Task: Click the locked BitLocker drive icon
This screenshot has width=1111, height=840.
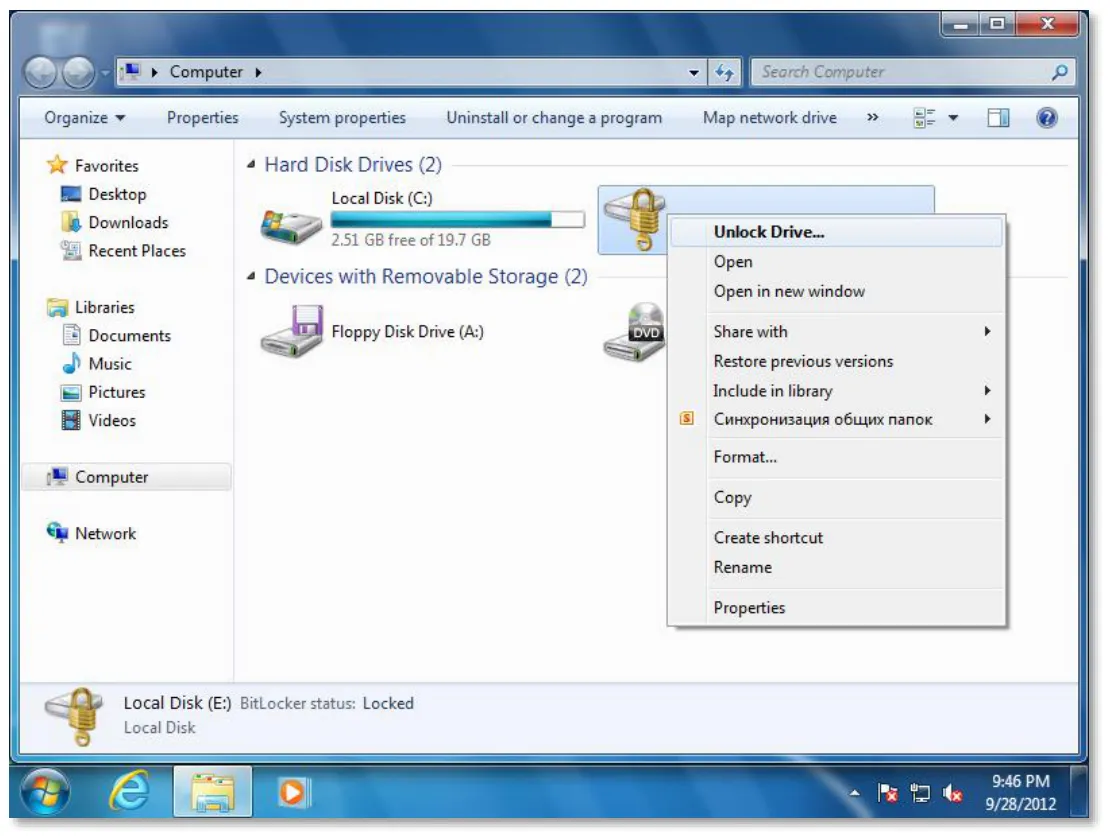Action: 636,219
